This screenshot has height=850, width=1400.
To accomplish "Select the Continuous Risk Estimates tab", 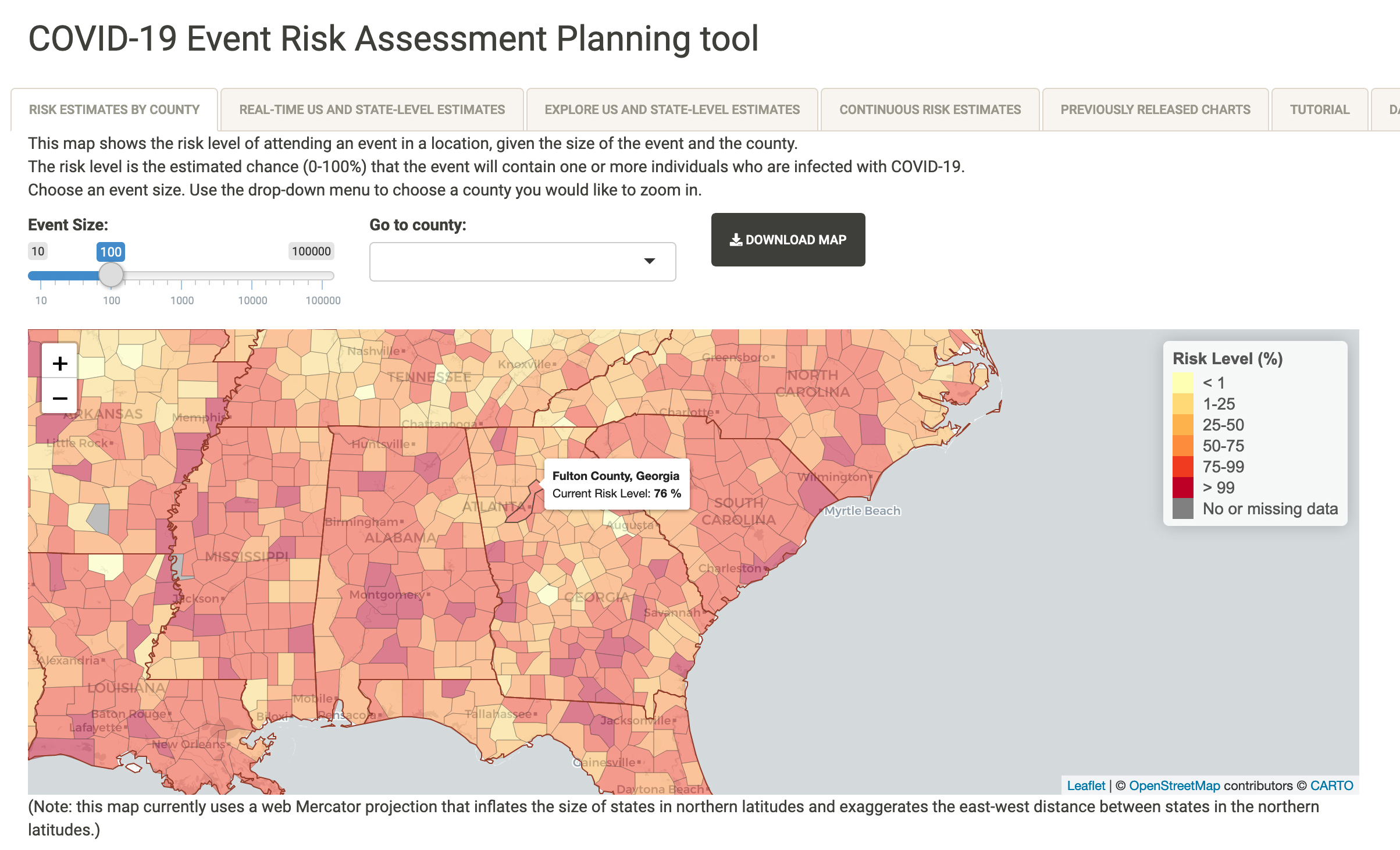I will point(929,109).
